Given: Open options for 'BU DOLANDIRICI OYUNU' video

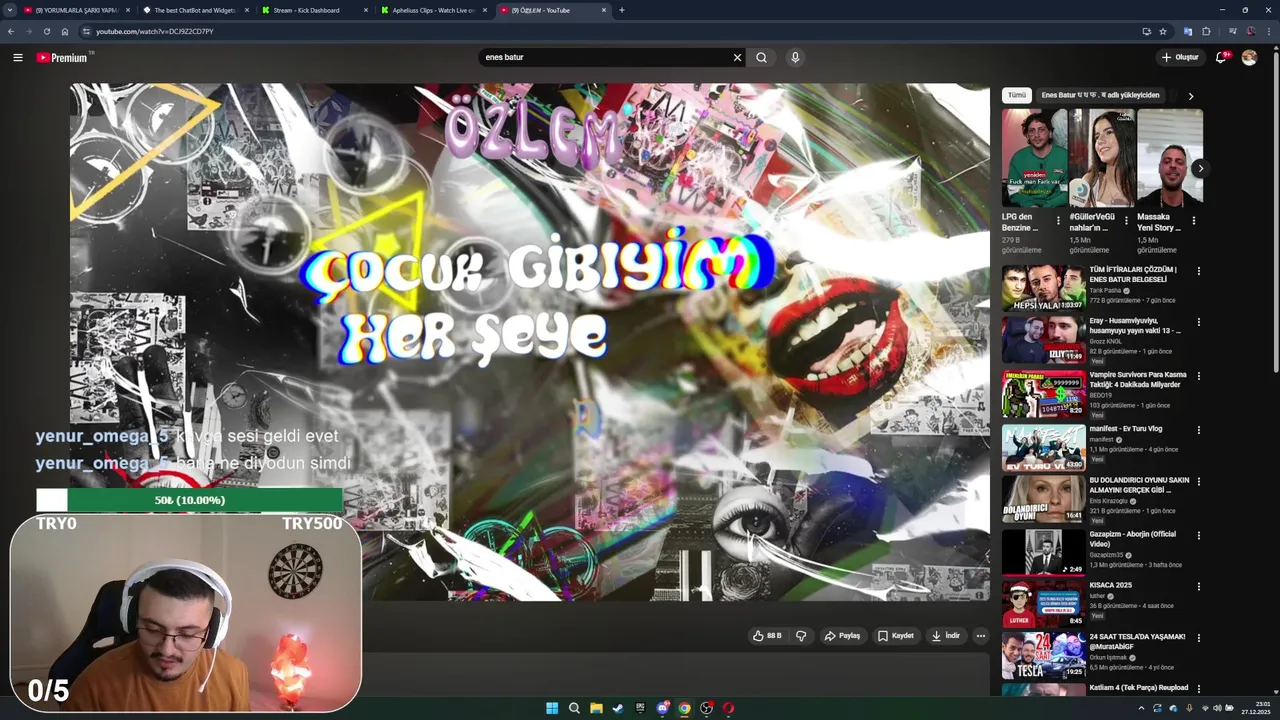Looking at the screenshot, I should pos(1198,481).
